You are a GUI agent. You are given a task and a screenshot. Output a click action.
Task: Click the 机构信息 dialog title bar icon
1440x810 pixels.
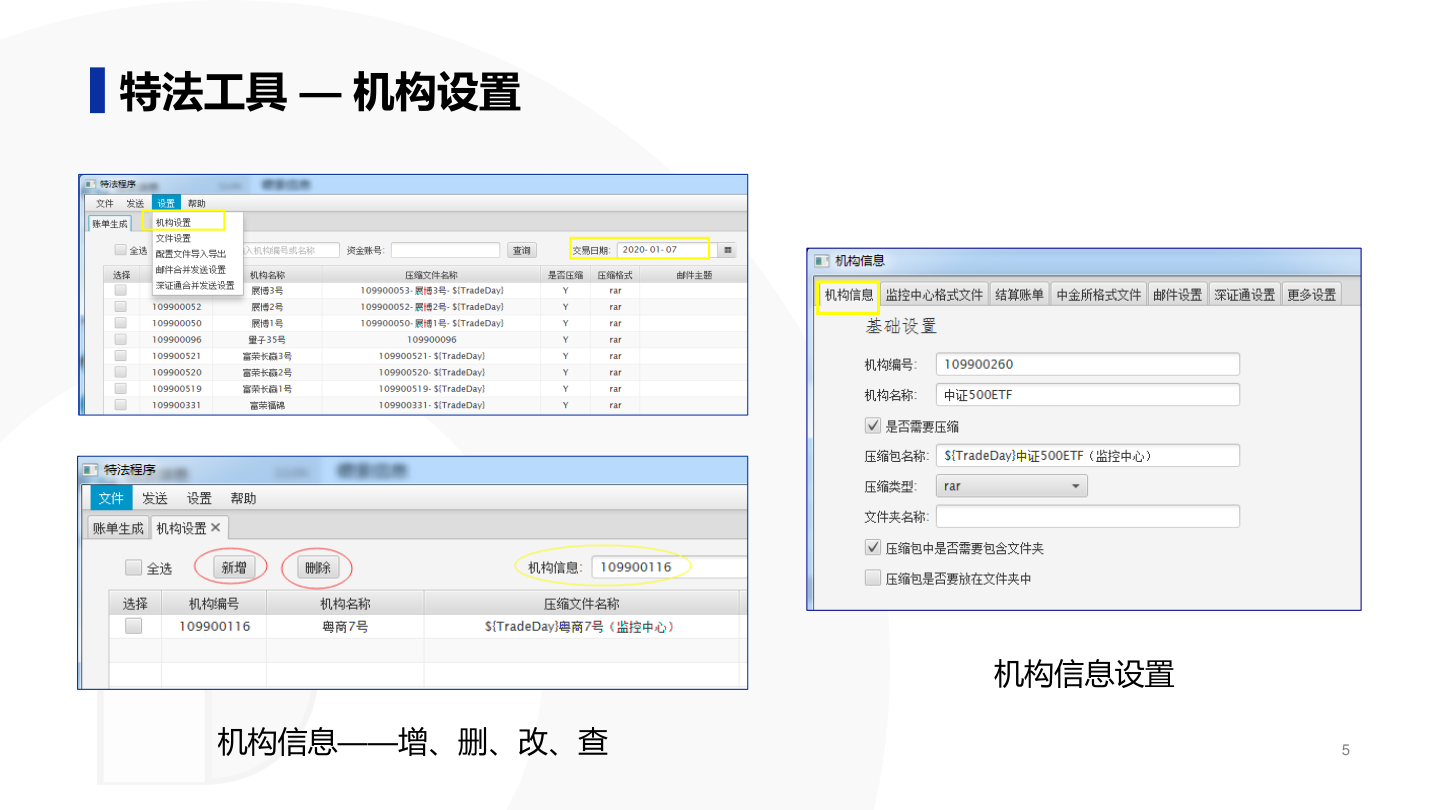coord(821,261)
